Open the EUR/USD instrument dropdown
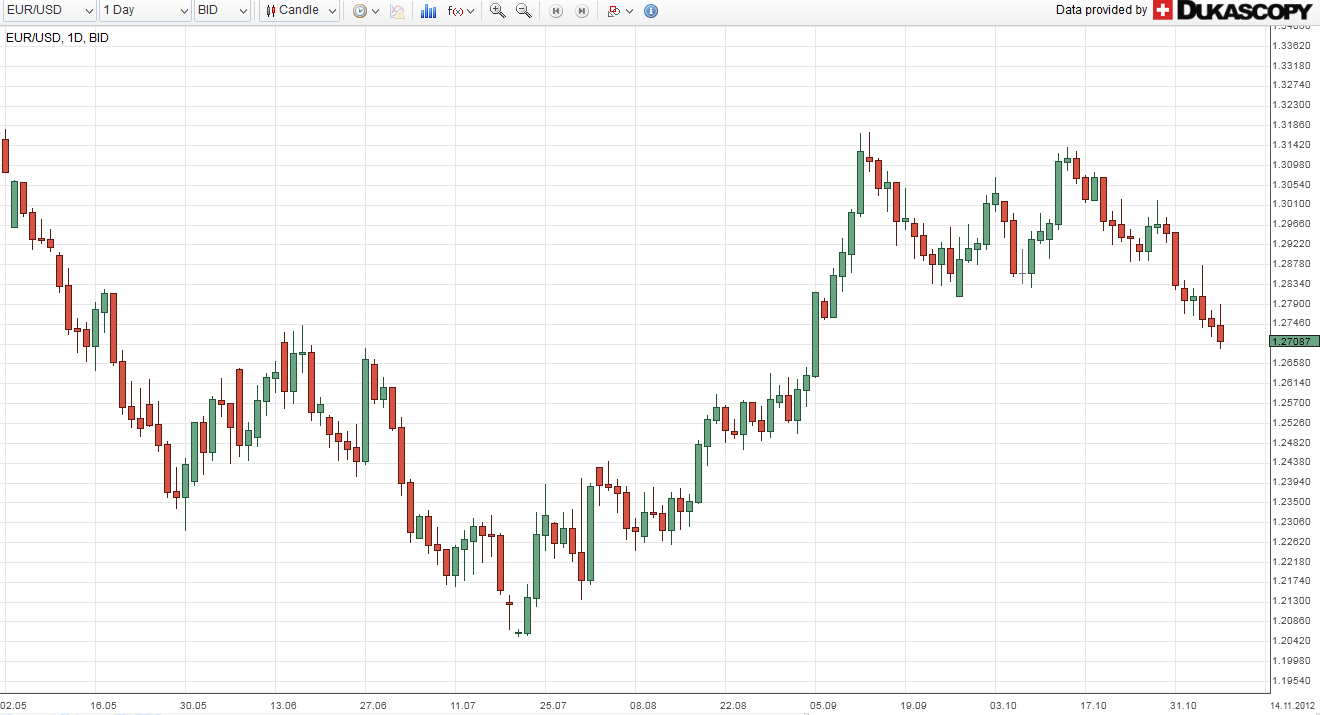 pyautogui.click(x=49, y=10)
